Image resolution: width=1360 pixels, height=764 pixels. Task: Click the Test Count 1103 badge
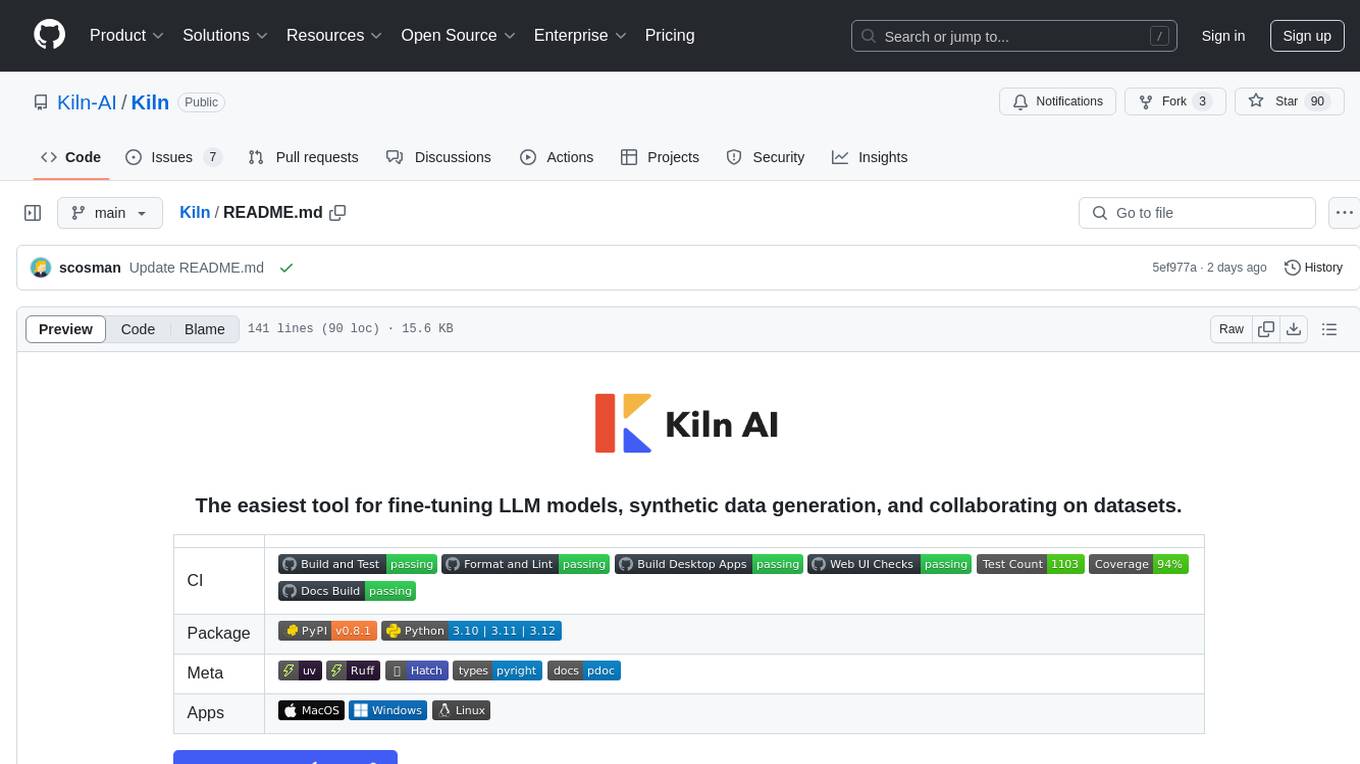pos(1031,564)
